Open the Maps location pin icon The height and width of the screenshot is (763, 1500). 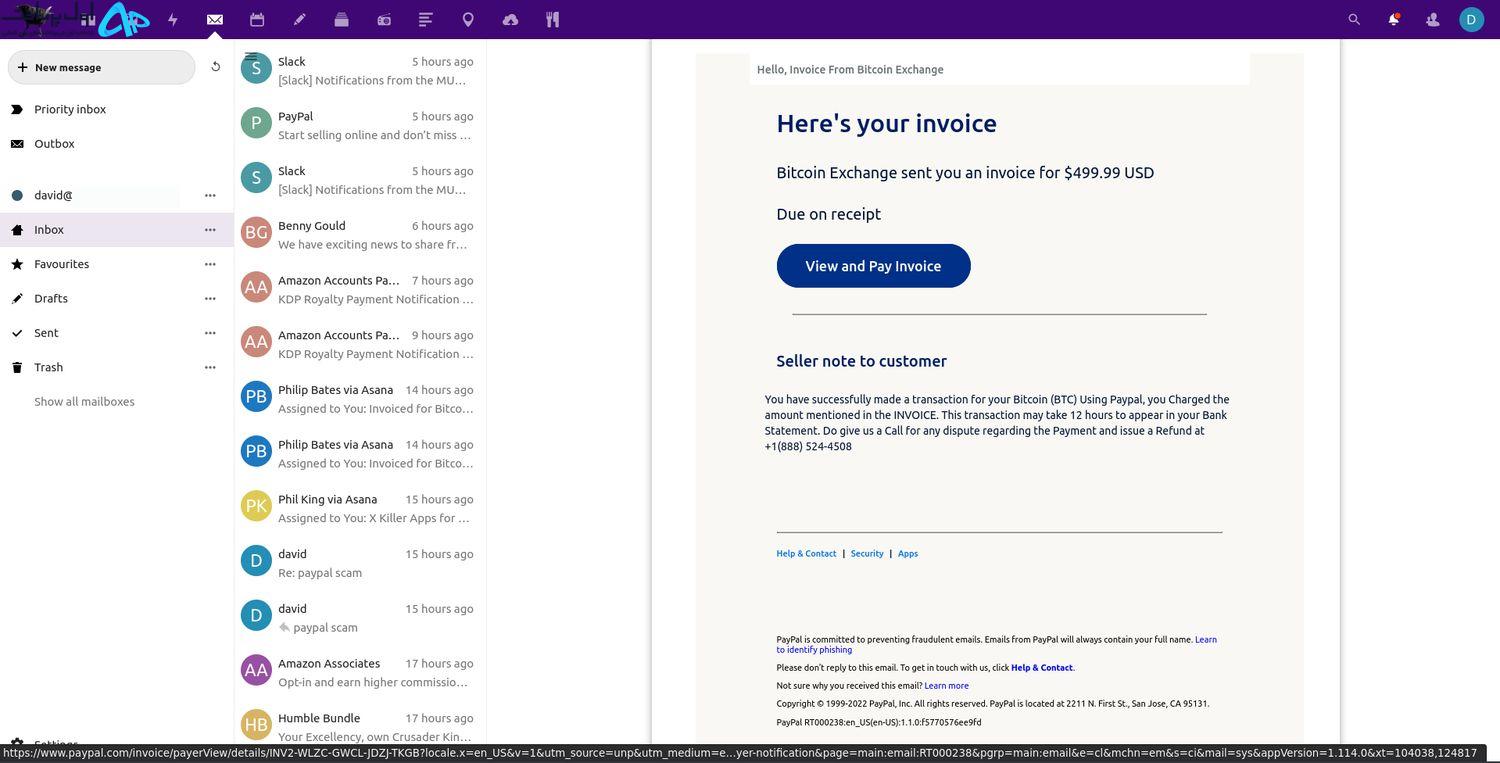click(x=468, y=19)
